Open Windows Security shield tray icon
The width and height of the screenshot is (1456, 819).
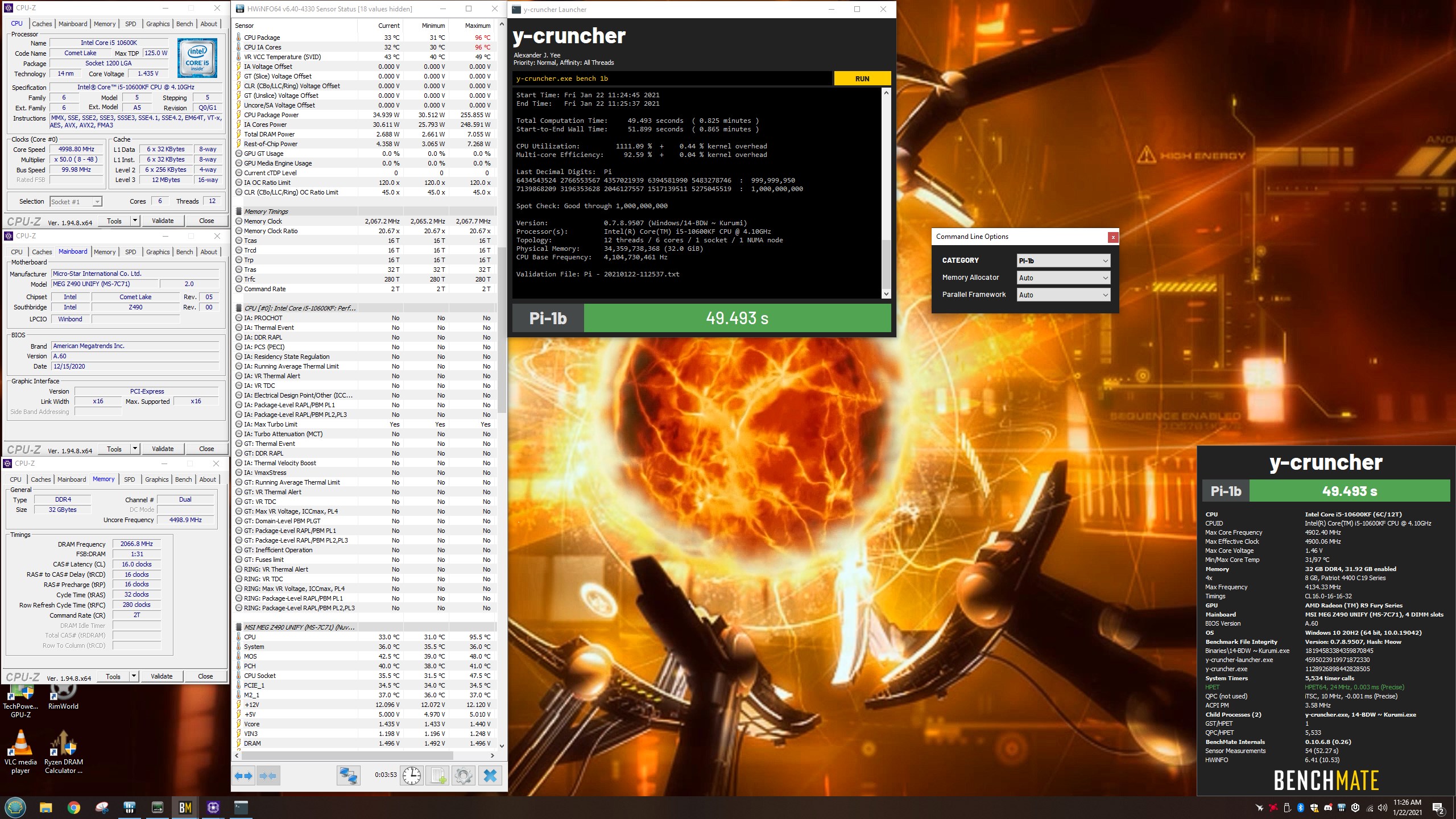(1314, 808)
